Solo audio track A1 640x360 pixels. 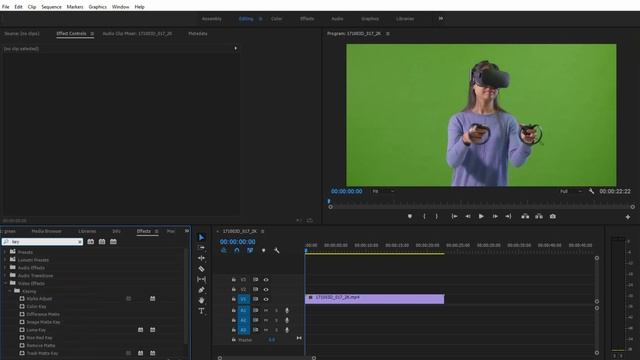(276, 311)
